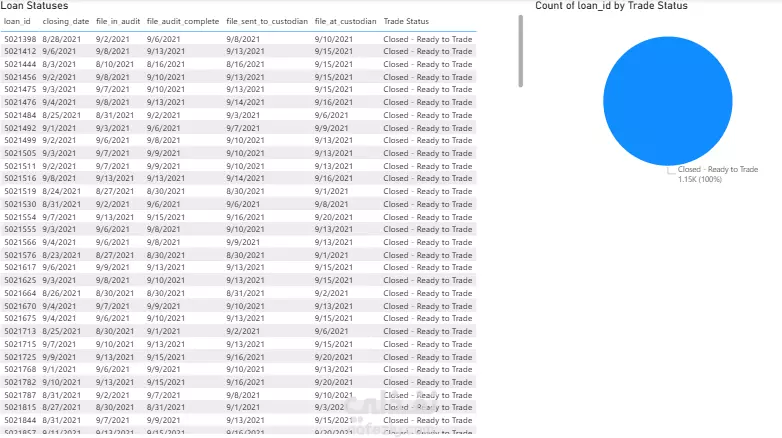Viewport: 782px width, 438px height.
Task: Click closing_date 8/3/2021 for loan 5021444
Action: 59,64
